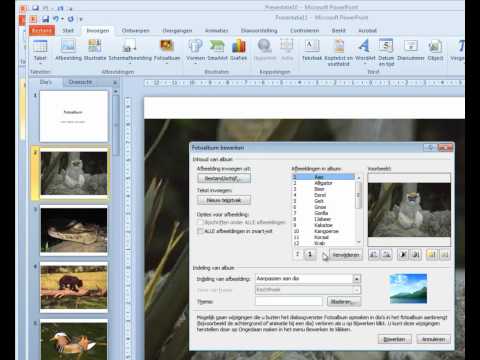Click the move picture down arrow button
480x360 pixels.
[x=310, y=255]
